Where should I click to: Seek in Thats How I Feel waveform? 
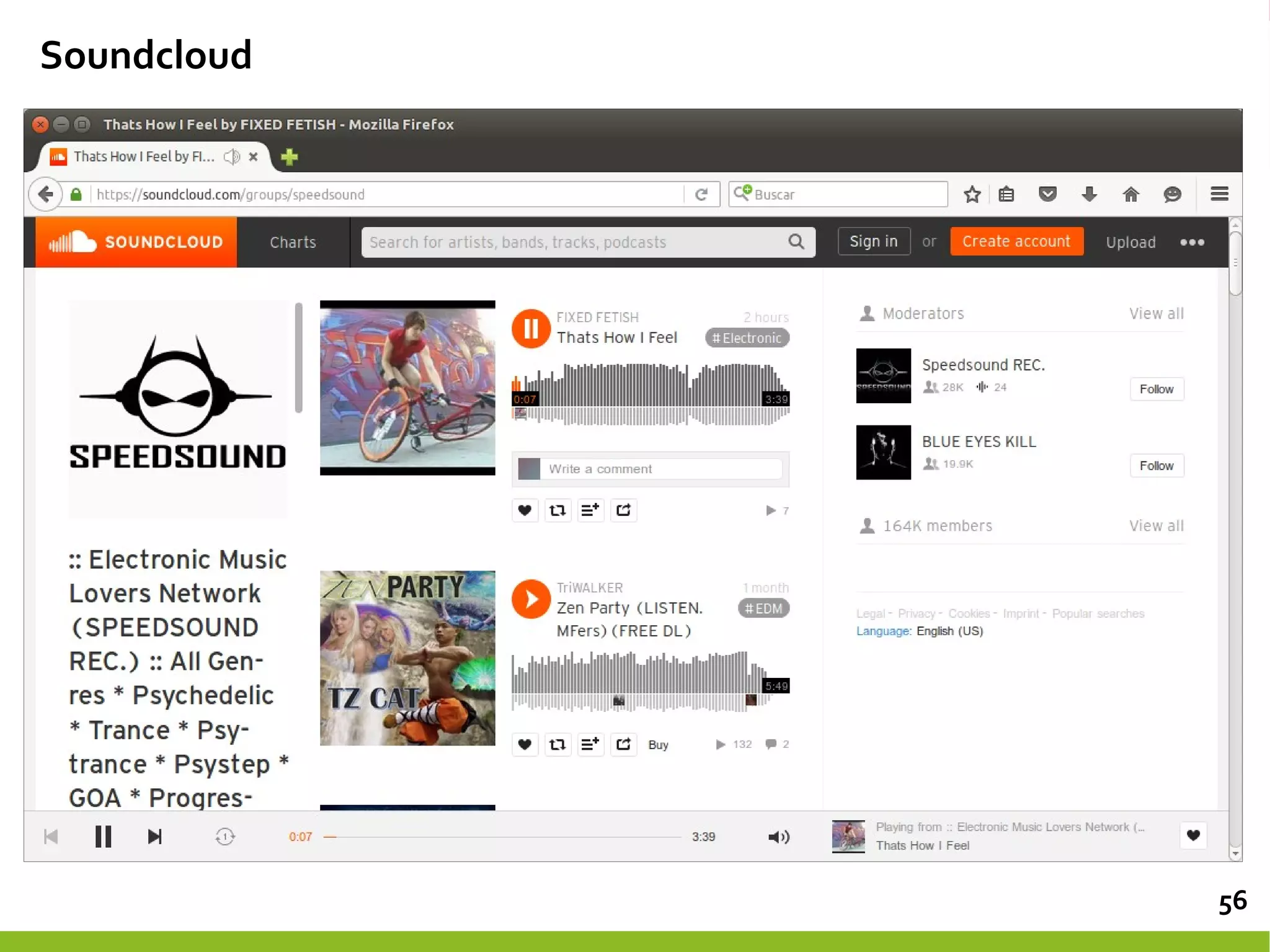(x=650, y=394)
